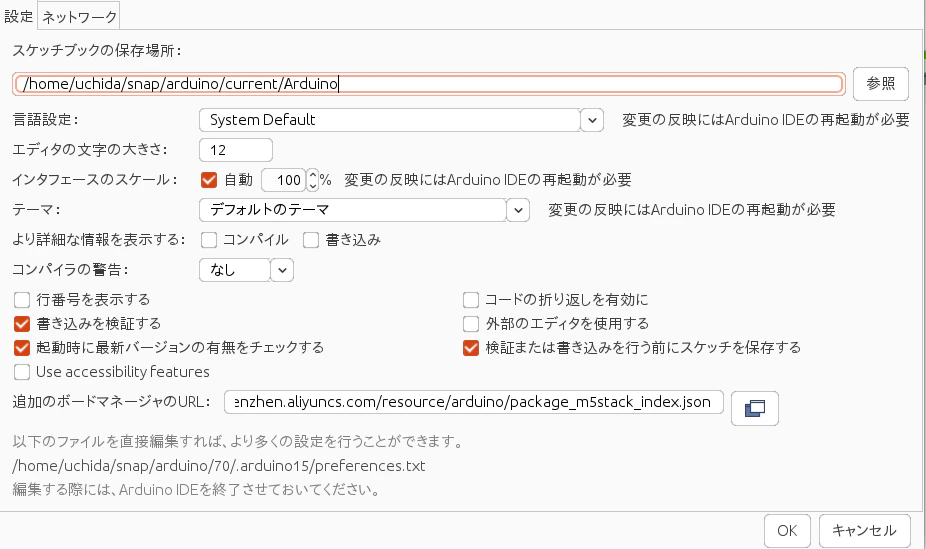
Task: Click the theme dropdown arrow button
Action: click(x=518, y=210)
